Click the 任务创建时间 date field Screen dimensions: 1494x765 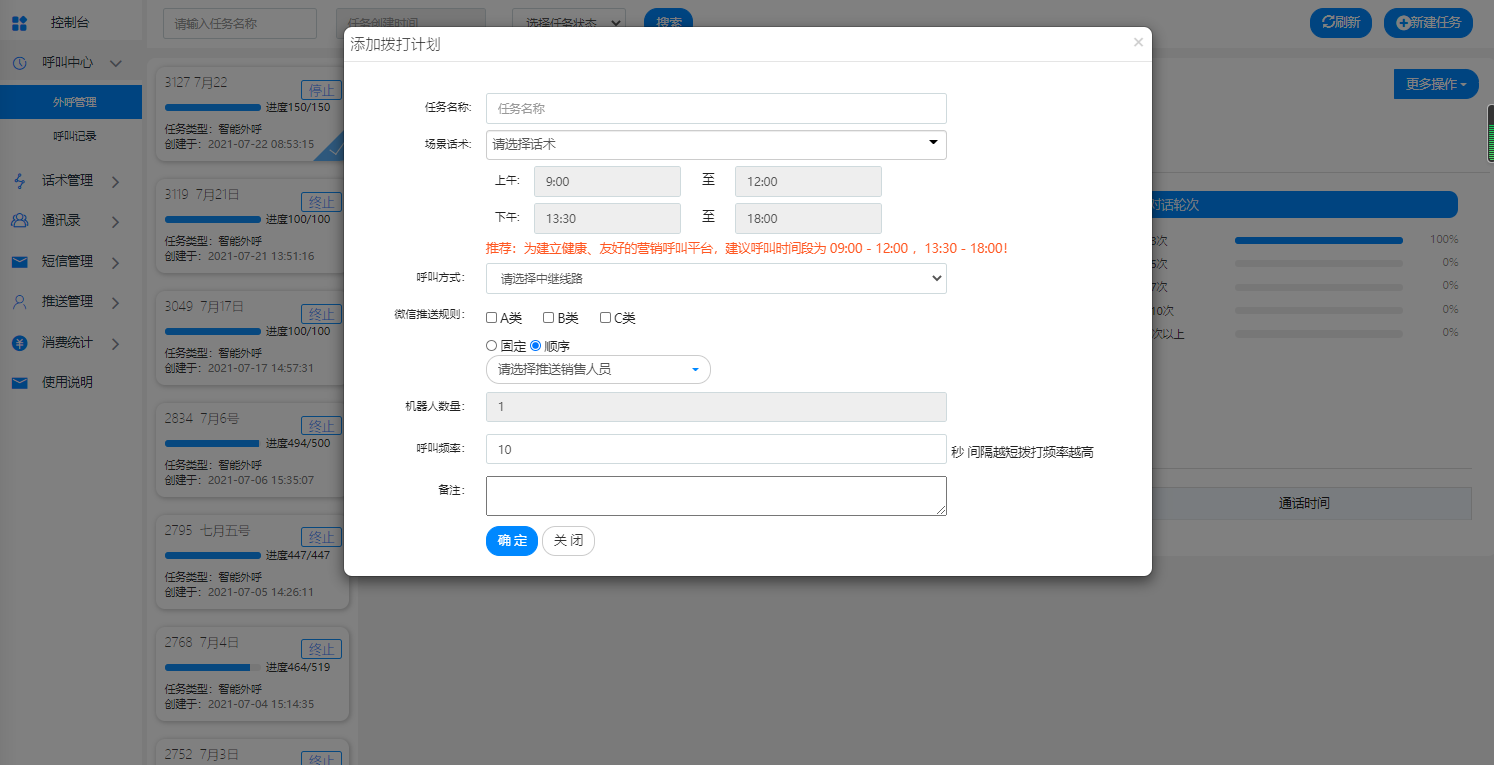point(411,22)
